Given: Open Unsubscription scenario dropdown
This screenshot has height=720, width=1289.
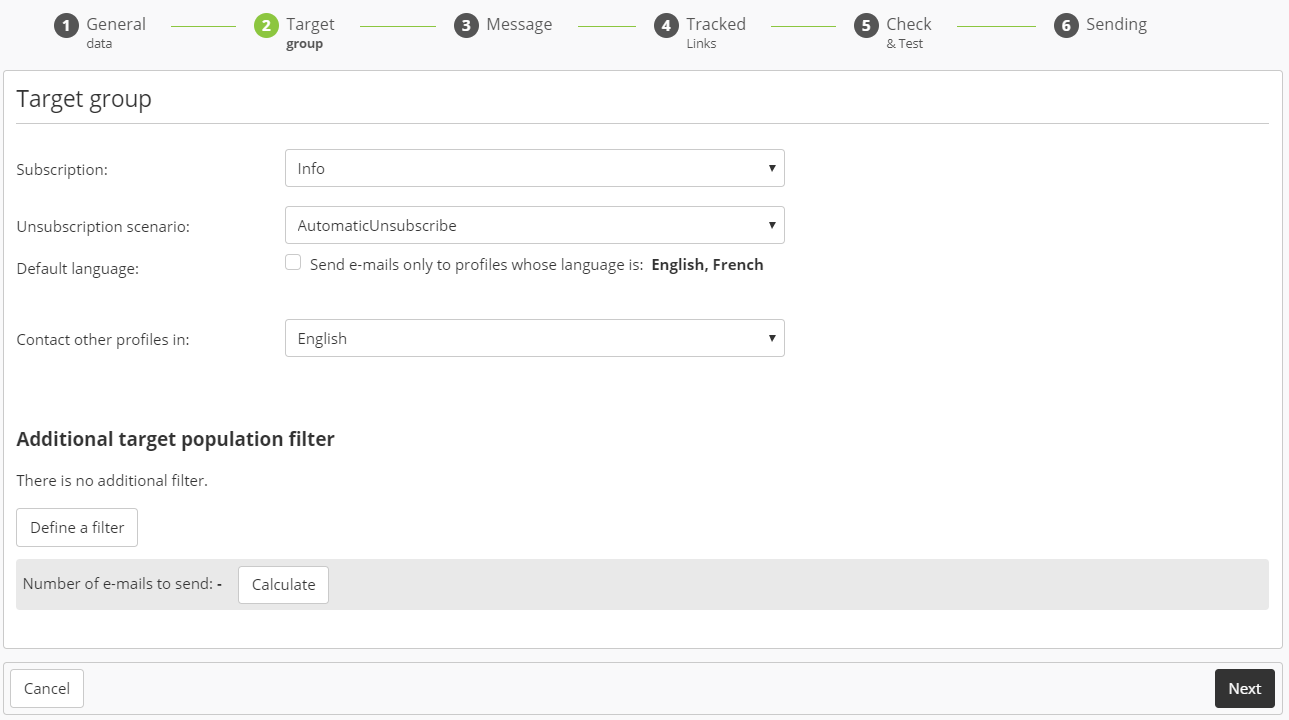Looking at the screenshot, I should coord(535,225).
